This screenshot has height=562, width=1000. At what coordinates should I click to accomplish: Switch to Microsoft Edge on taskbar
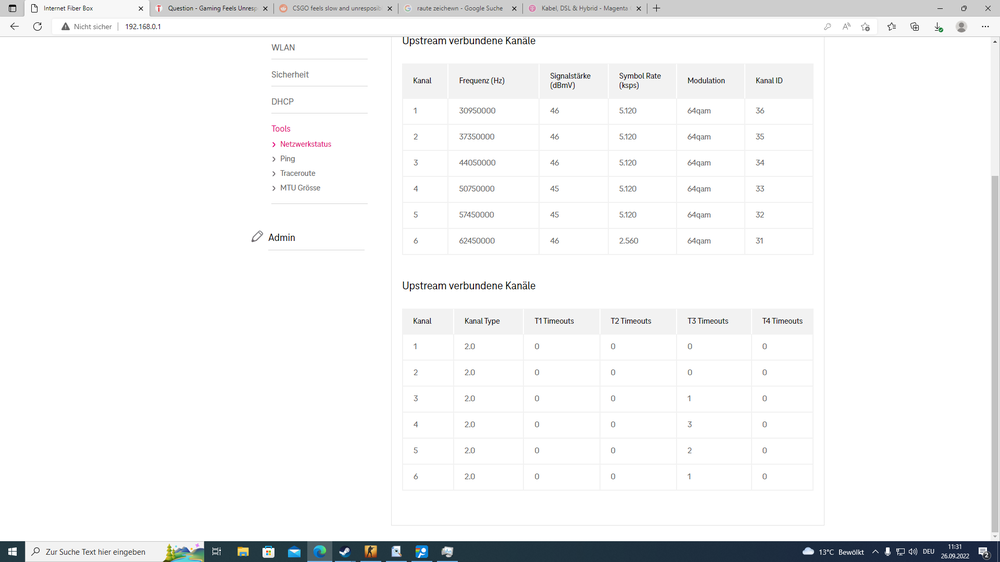click(320, 552)
